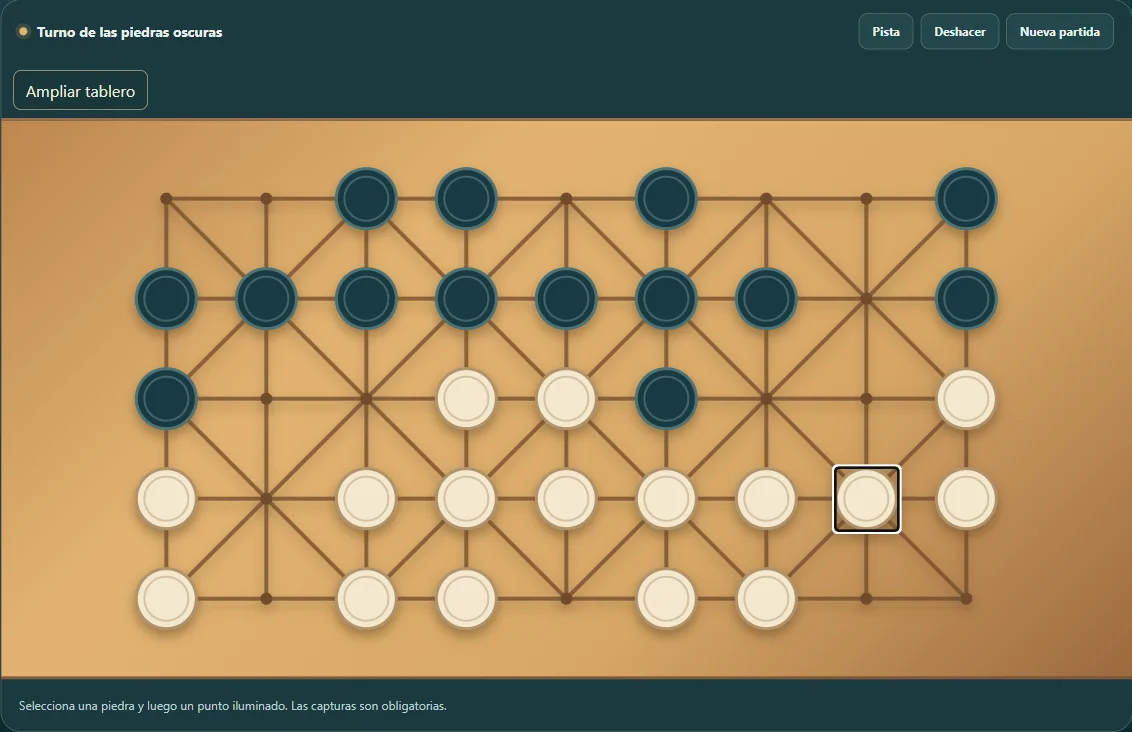Viewport: 1132px width, 732px height.
Task: Undo the last move with Deshacer
Action: point(959,32)
